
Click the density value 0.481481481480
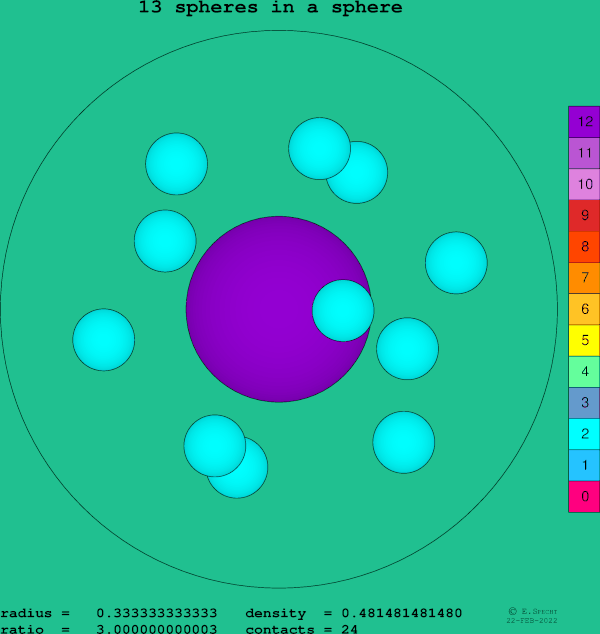click(x=401, y=613)
